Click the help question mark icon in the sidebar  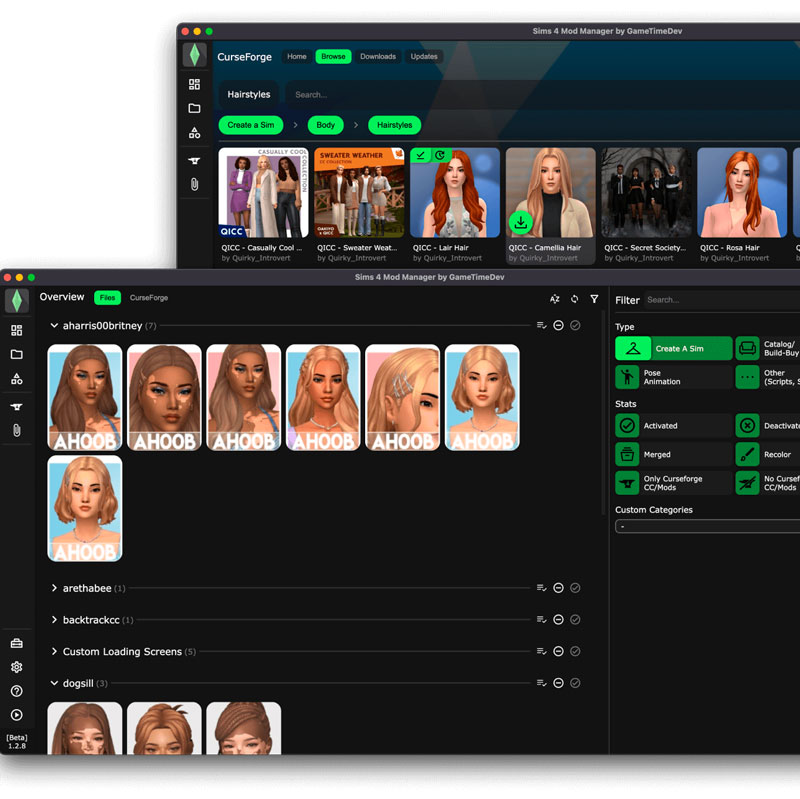[16, 691]
